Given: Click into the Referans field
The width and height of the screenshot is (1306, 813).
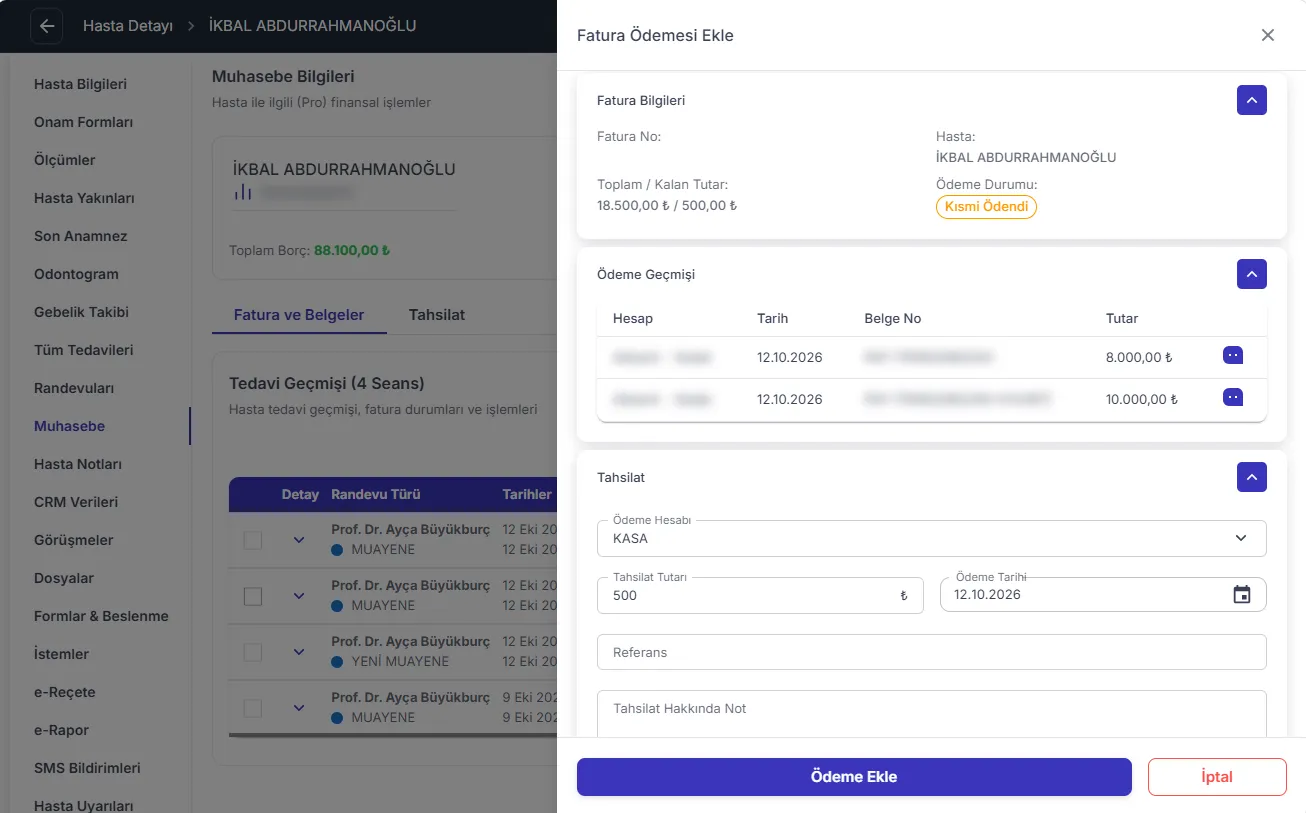Looking at the screenshot, I should pos(932,652).
